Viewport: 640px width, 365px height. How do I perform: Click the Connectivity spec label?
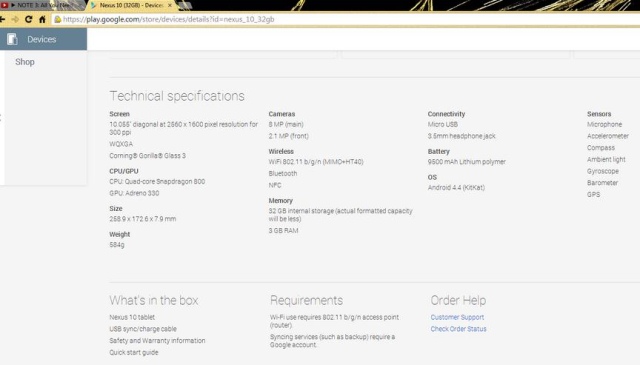point(447,114)
